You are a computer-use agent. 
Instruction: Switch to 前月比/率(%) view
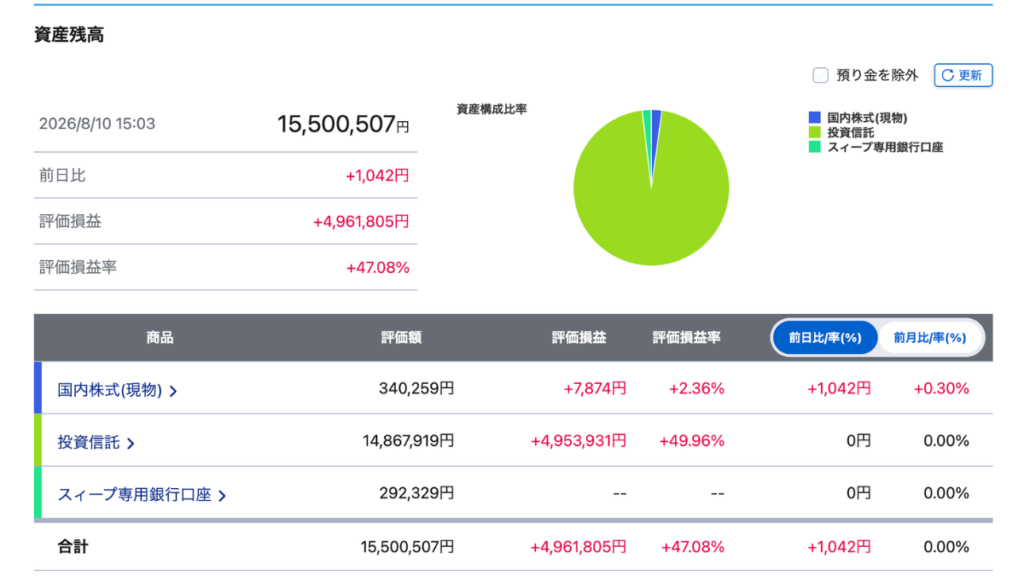click(929, 338)
